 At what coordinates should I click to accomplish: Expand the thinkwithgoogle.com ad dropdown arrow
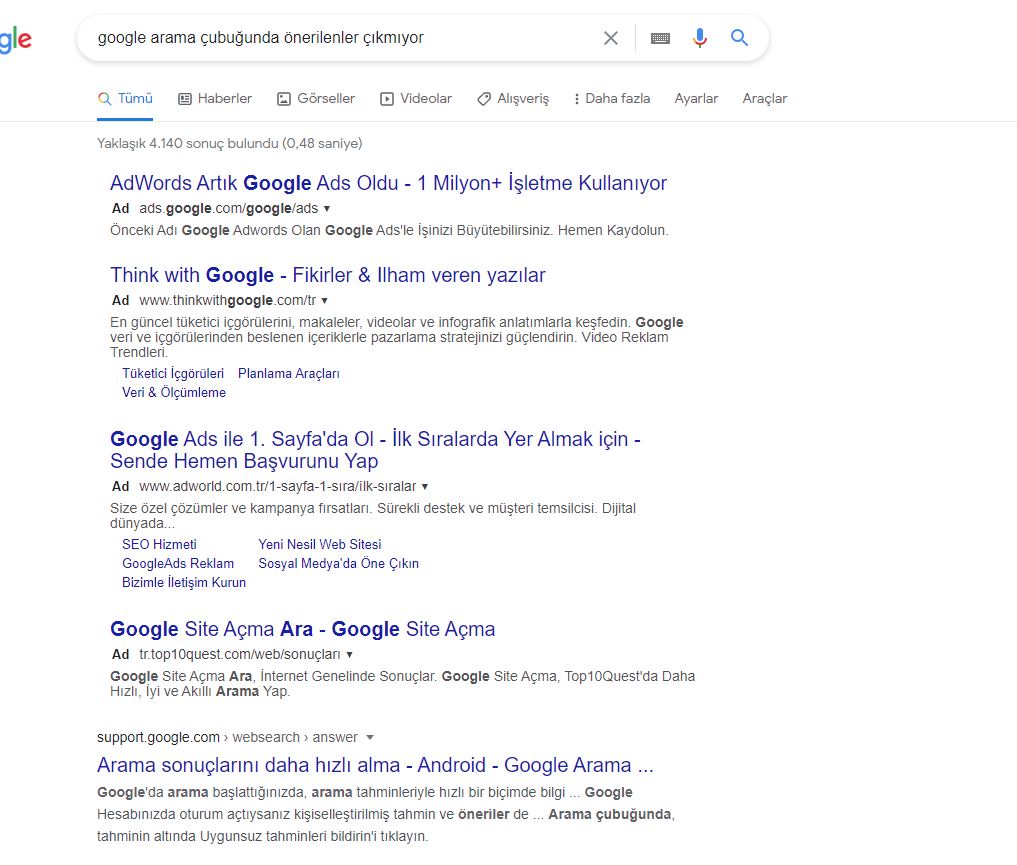coord(324,301)
